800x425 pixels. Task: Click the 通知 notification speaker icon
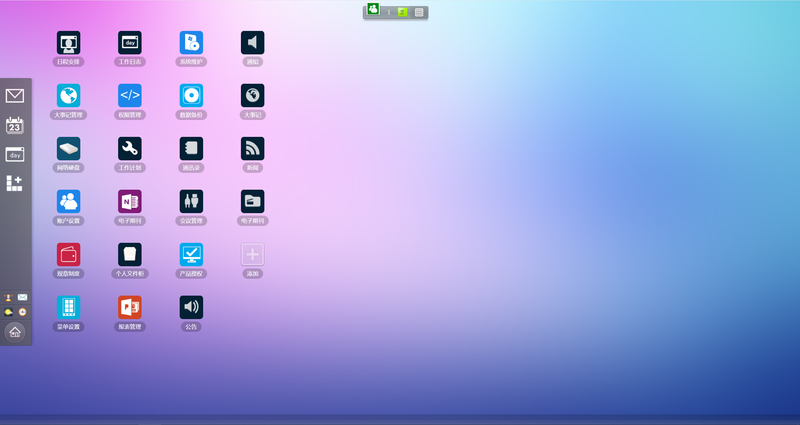click(x=252, y=43)
